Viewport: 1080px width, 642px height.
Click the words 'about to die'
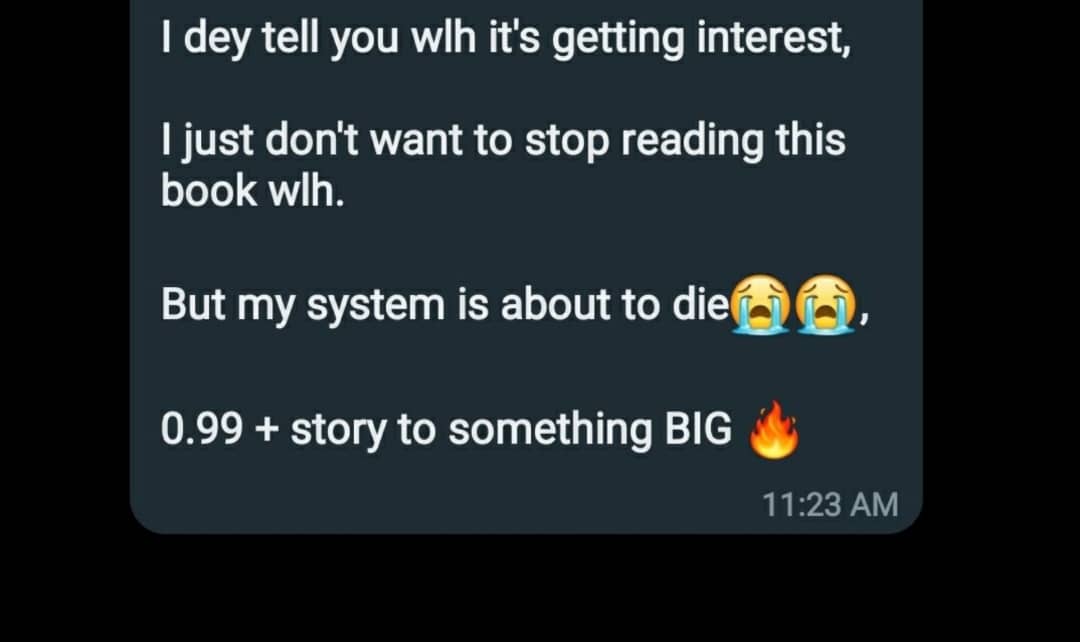click(x=614, y=304)
